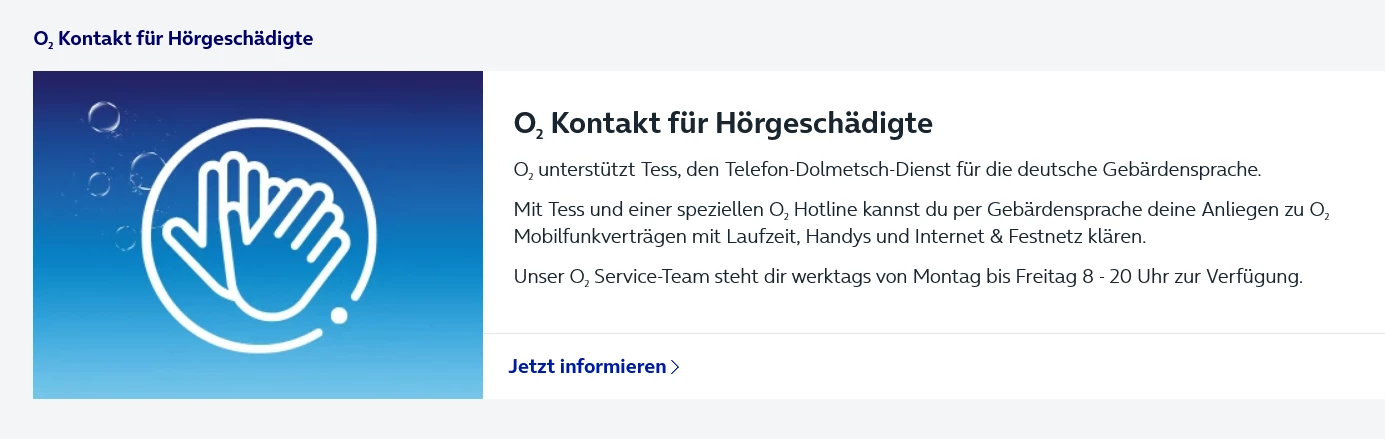Click the chevron arrow beside Jetzt informieren
This screenshot has height=439, width=1385.
[x=676, y=367]
